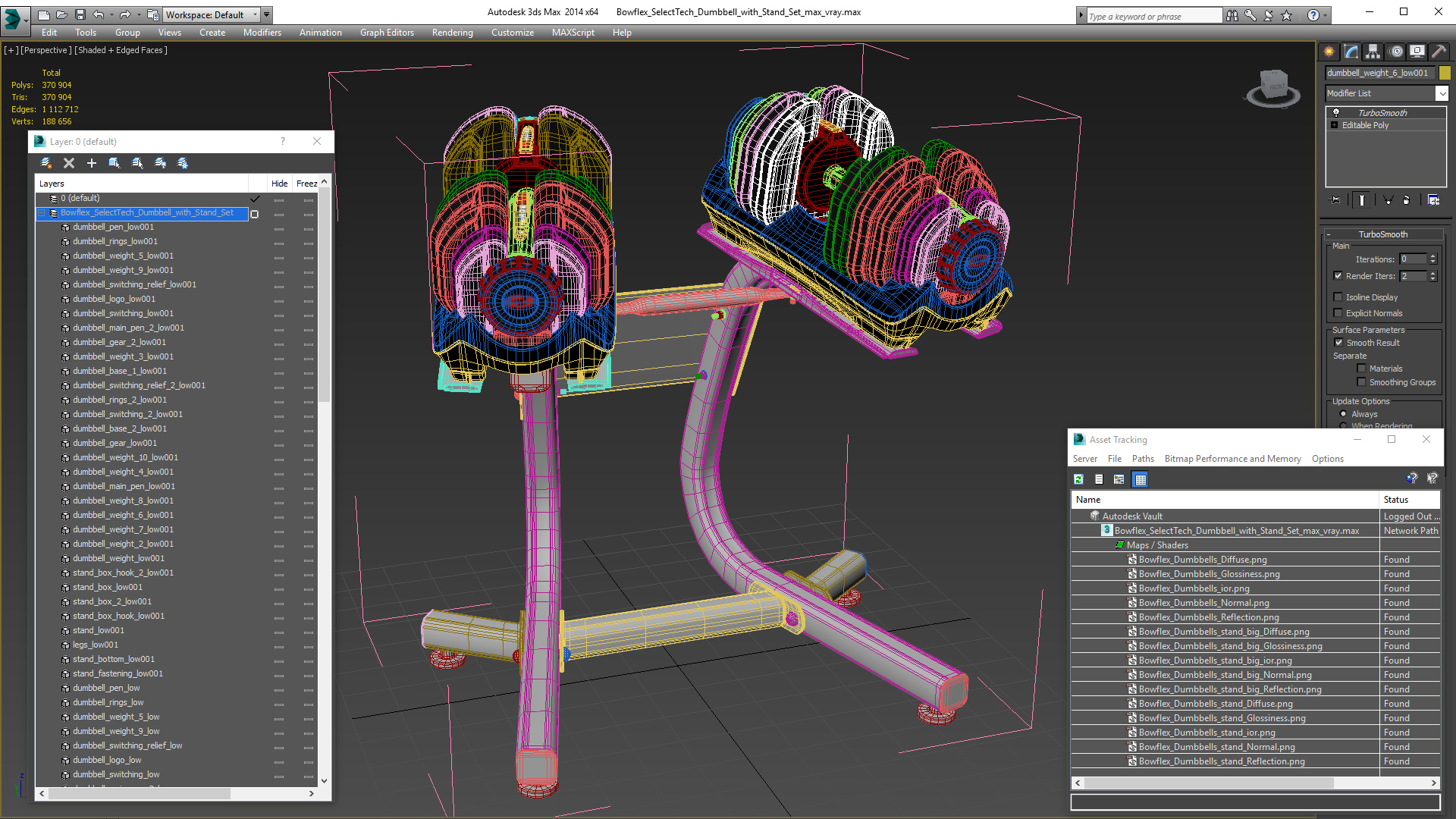Click the star Favorites icon
1456x819 pixels.
point(1286,15)
